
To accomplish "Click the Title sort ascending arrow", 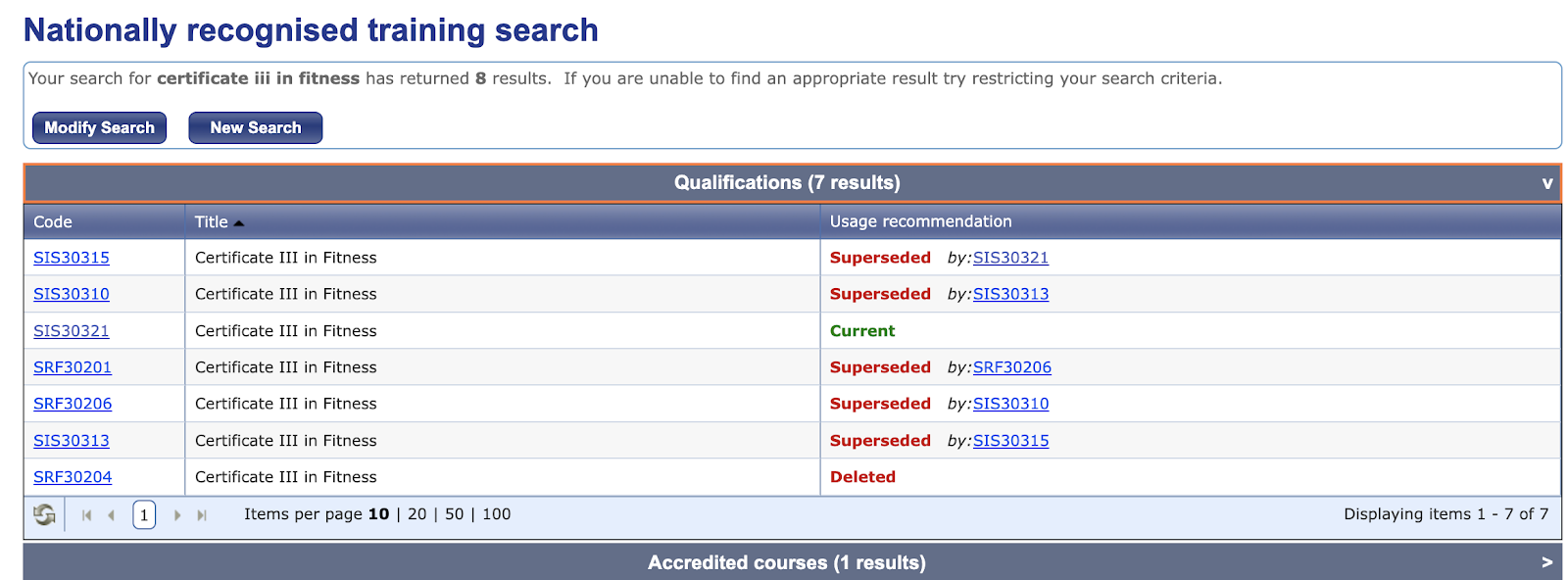I will click(238, 223).
